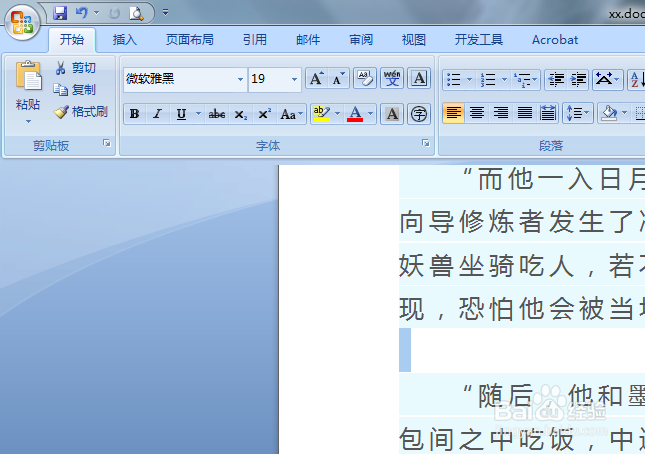The height and width of the screenshot is (454, 645).
Task: Expand the font name dropdown list
Action: click(241, 79)
